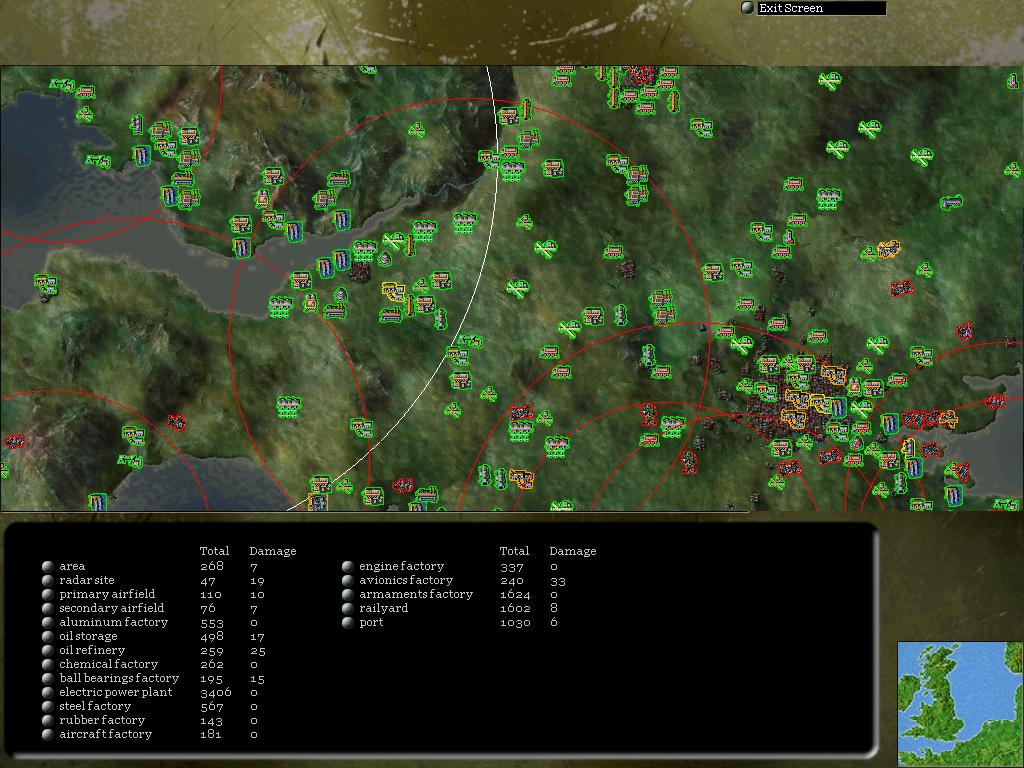
Task: Select oil storage total 498
Action: (212, 637)
